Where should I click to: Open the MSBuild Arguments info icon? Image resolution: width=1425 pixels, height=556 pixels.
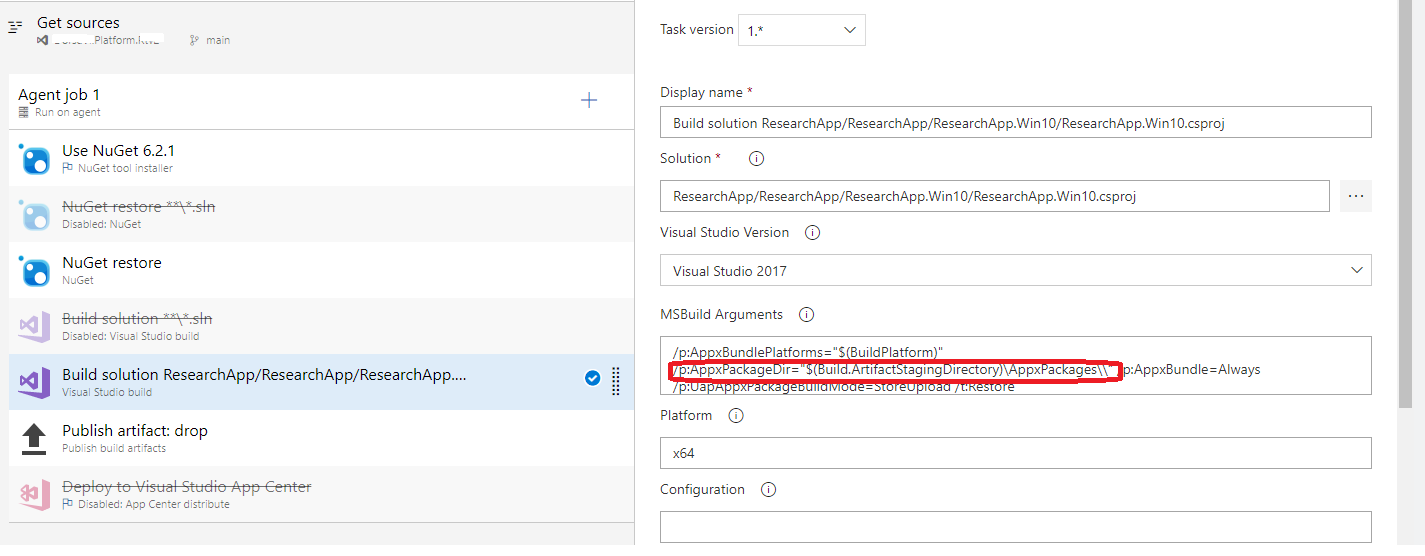[x=806, y=315]
